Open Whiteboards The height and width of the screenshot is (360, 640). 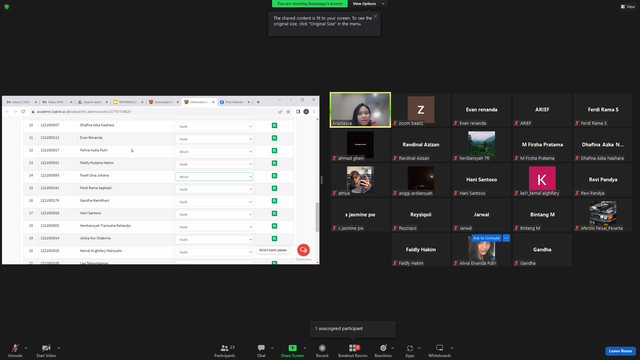click(x=440, y=350)
